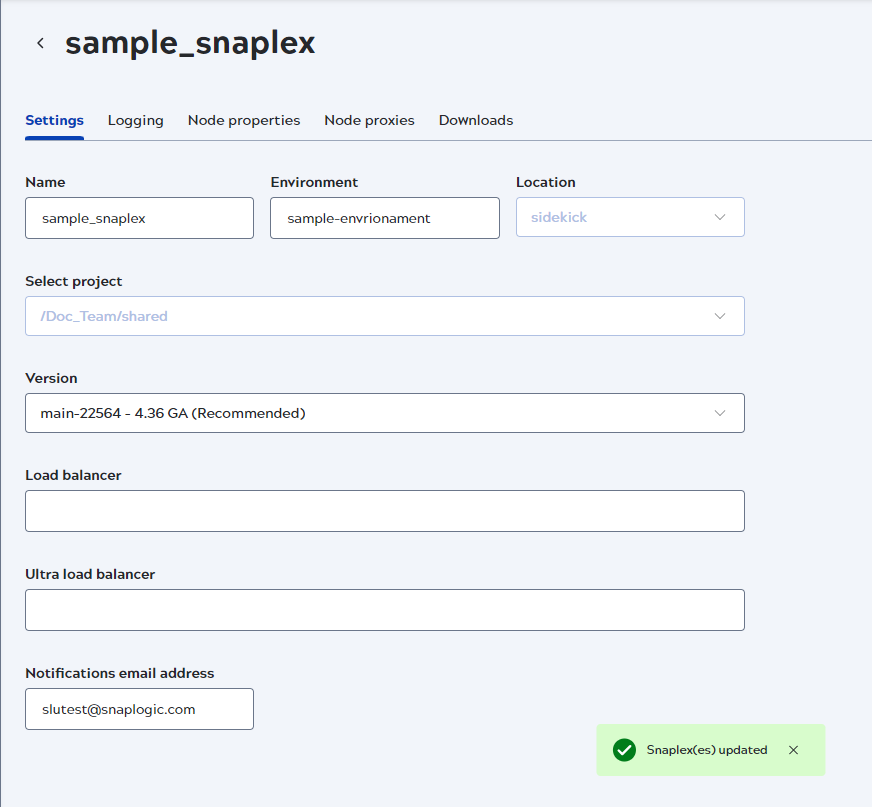Select the Settings tab
Image resolution: width=872 pixels, height=807 pixels.
tap(54, 120)
